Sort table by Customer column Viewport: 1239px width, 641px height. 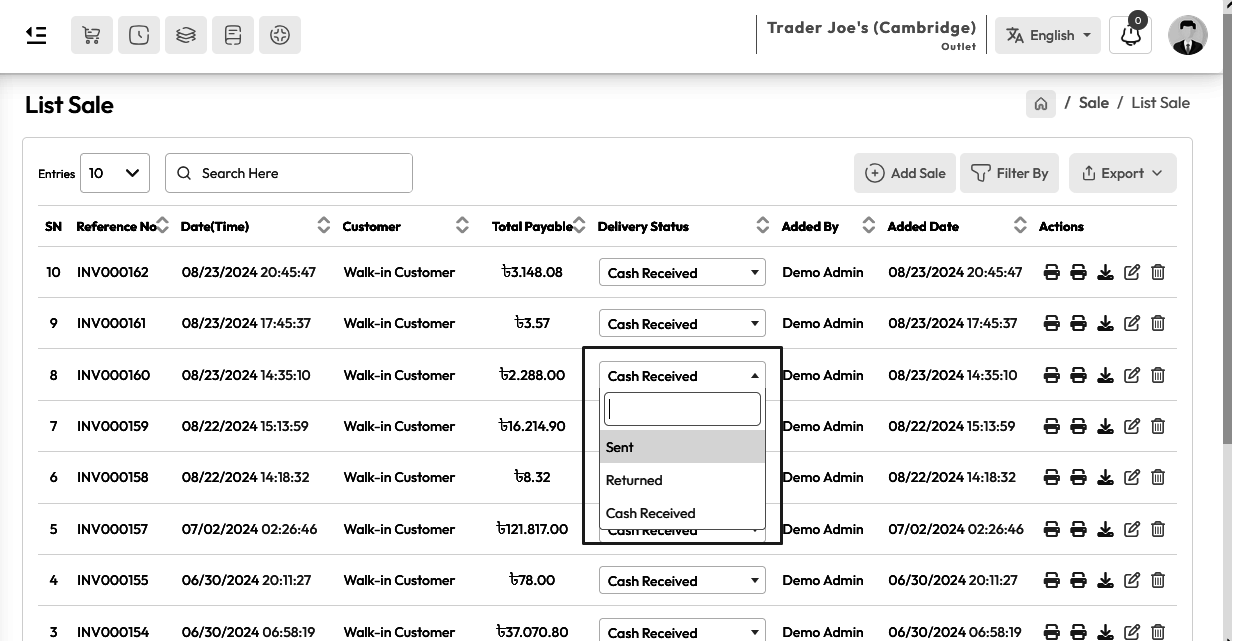pyautogui.click(x=462, y=226)
